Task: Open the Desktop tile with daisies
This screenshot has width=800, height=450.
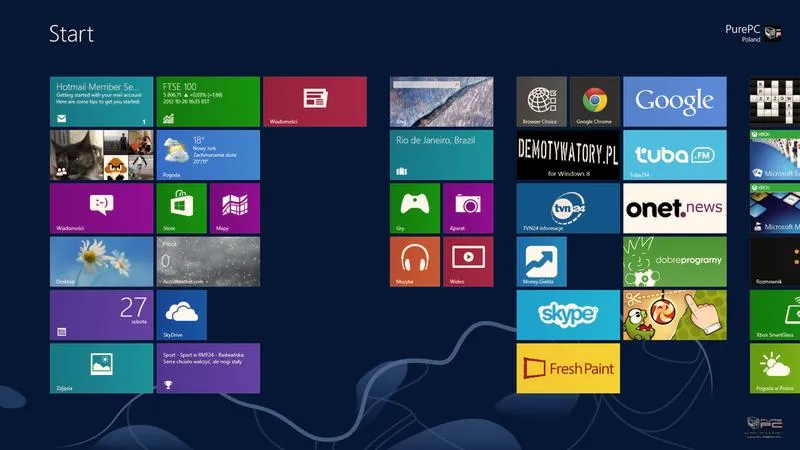Action: pyautogui.click(x=102, y=262)
